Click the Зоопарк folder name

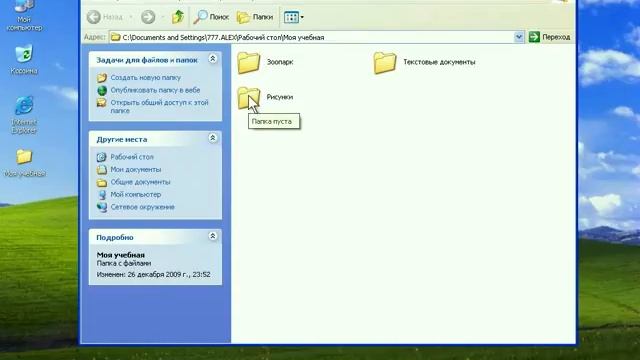tap(280, 62)
